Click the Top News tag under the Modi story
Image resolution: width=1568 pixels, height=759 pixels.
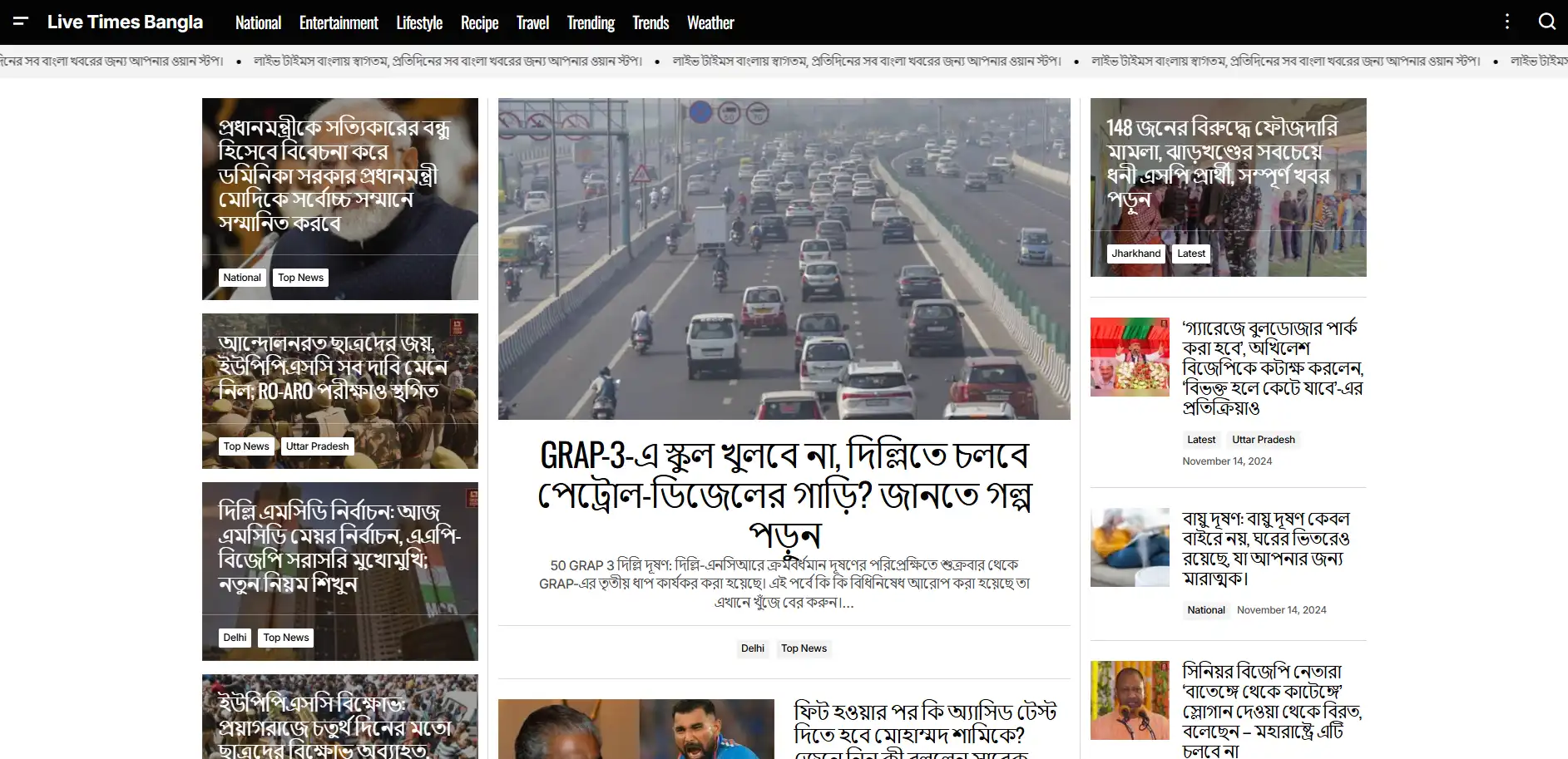click(300, 277)
